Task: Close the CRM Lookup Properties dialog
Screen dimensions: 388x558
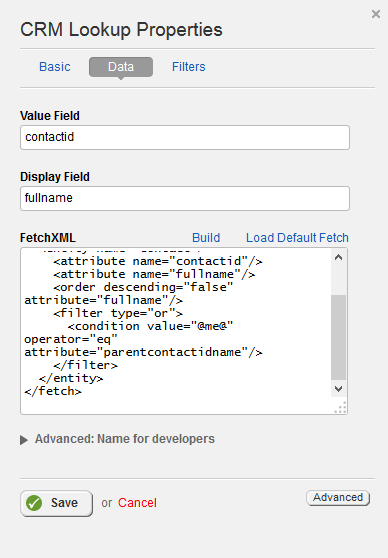Action: (376, 14)
